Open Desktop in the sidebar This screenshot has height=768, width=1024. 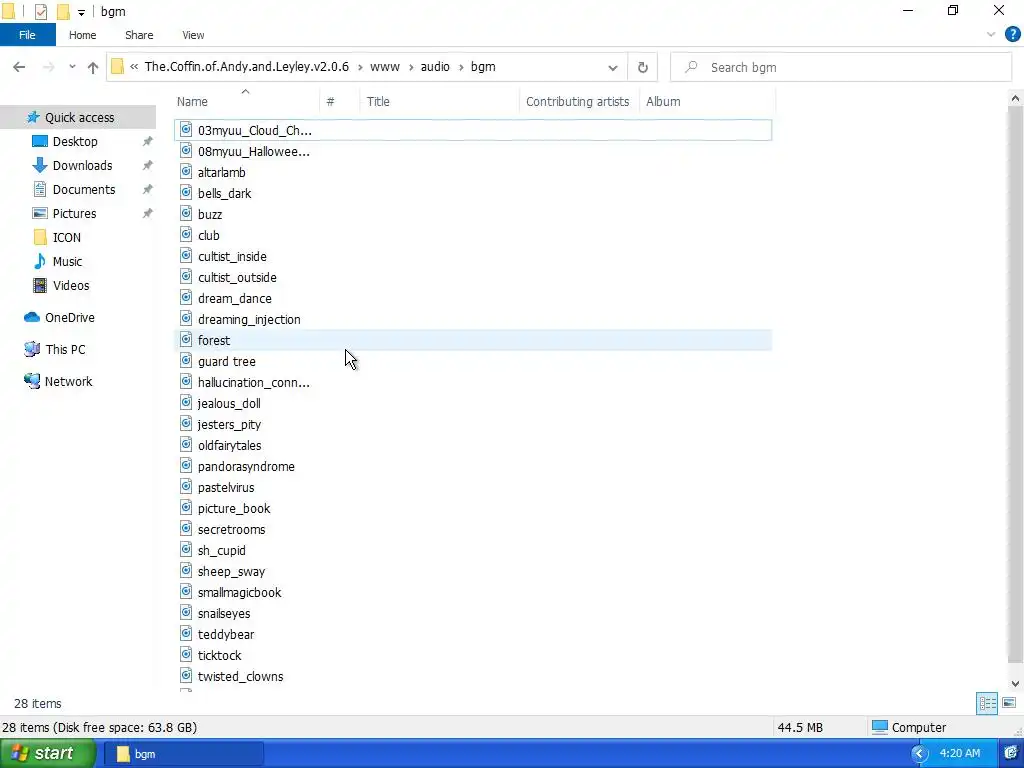(74, 142)
